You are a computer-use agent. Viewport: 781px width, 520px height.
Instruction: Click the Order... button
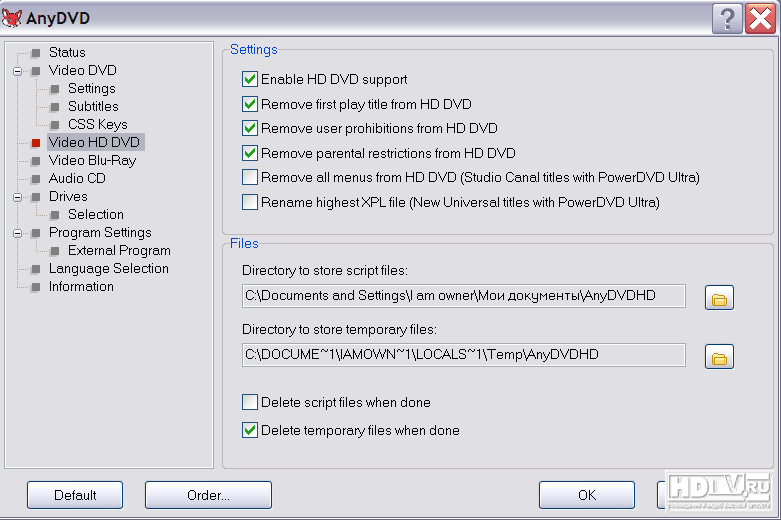(208, 495)
